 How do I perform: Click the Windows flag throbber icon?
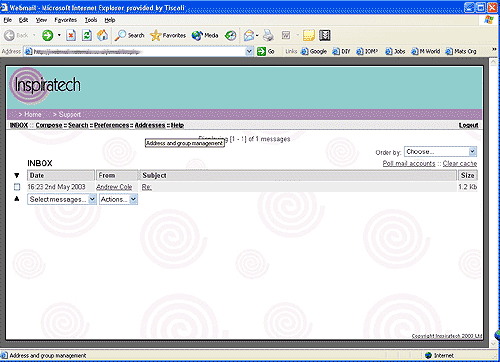click(x=489, y=20)
